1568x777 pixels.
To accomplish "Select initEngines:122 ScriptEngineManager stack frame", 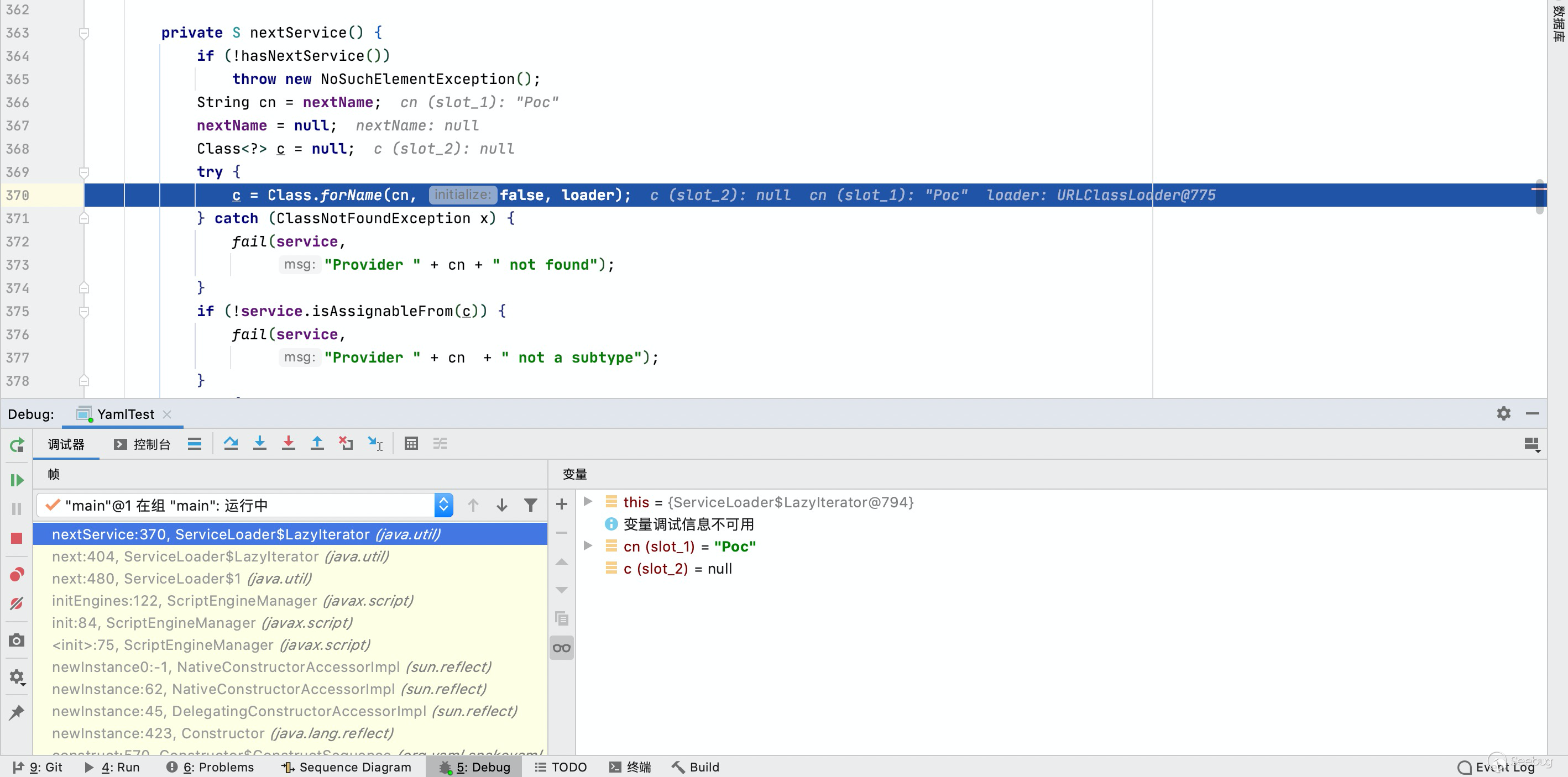I will click(232, 601).
